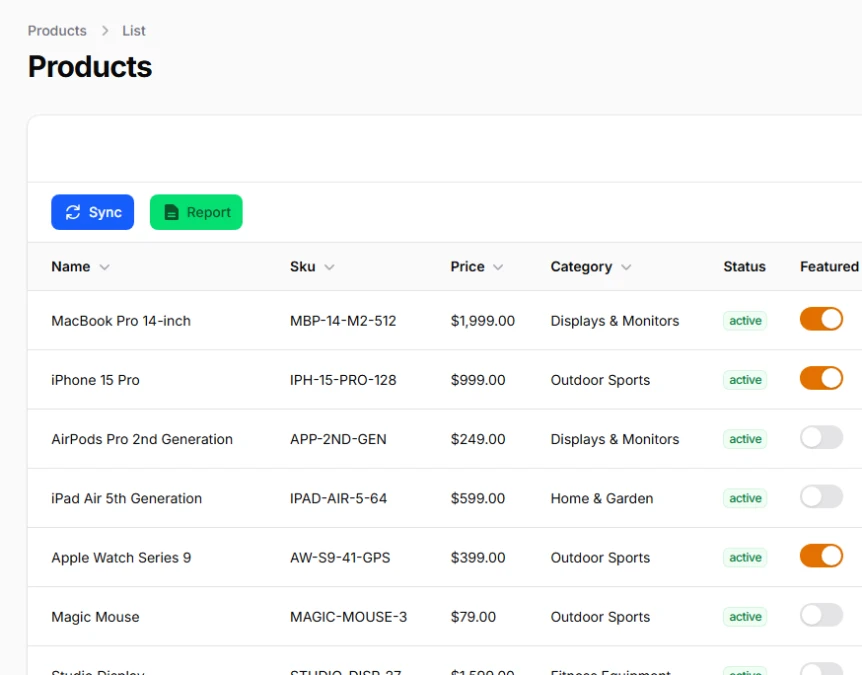Click the $1,999.00 price cell
This screenshot has width=862, height=675.
point(483,321)
